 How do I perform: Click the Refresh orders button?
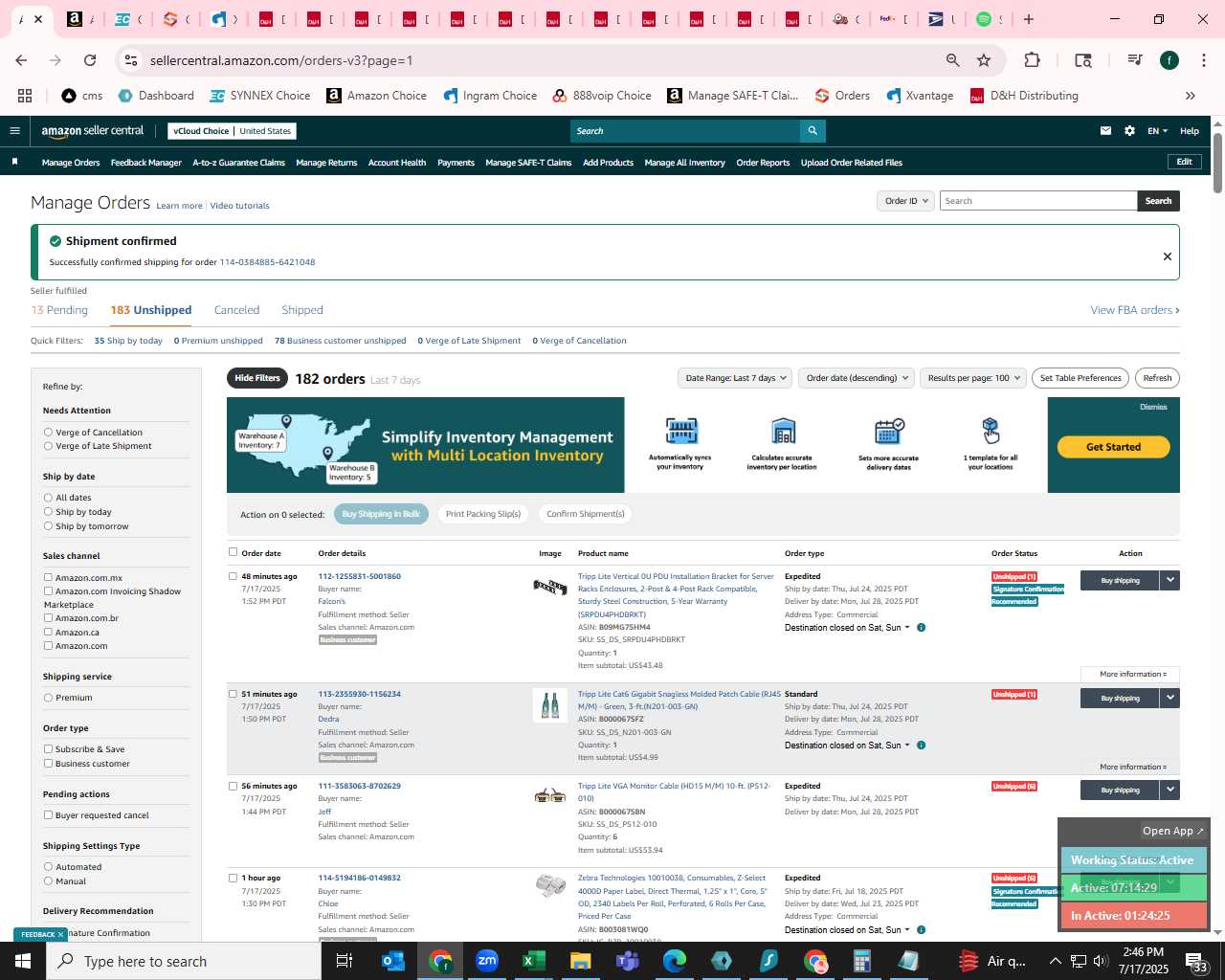(x=1157, y=378)
